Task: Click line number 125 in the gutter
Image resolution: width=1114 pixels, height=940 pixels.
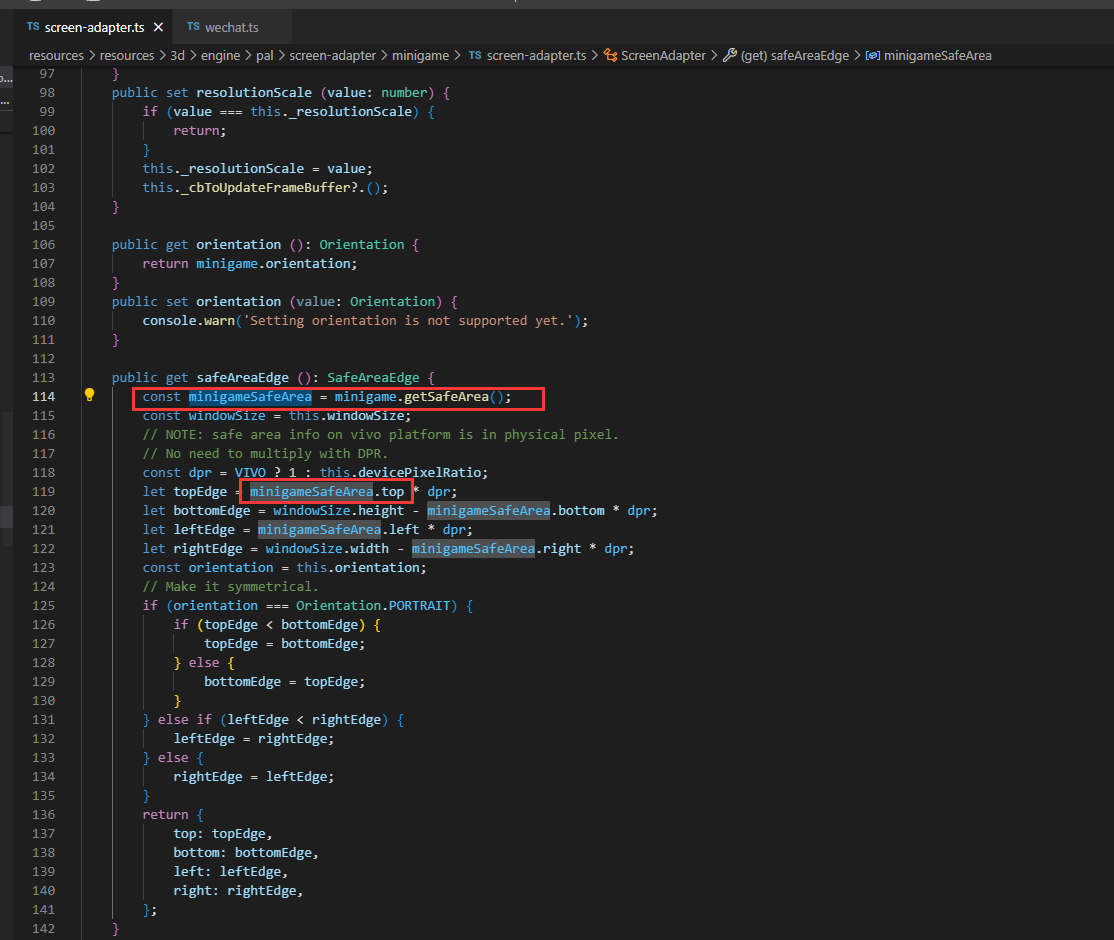Action: tap(42, 605)
